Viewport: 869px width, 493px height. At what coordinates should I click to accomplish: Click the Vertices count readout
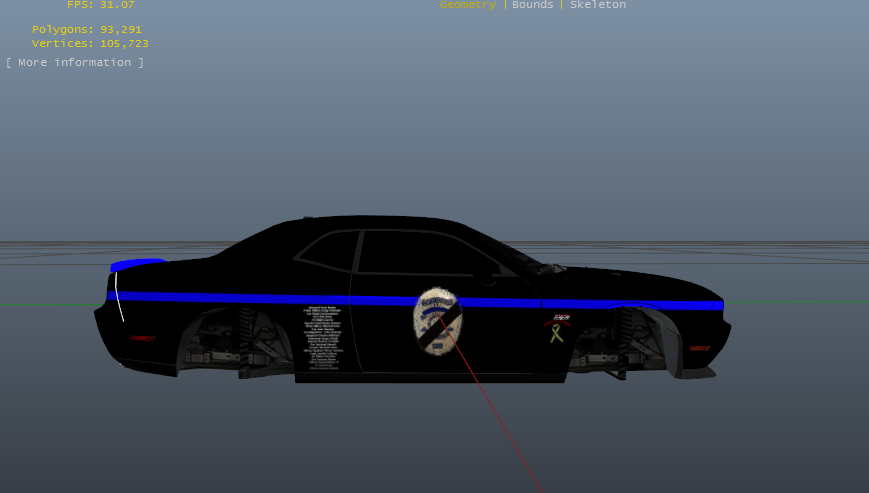90,44
